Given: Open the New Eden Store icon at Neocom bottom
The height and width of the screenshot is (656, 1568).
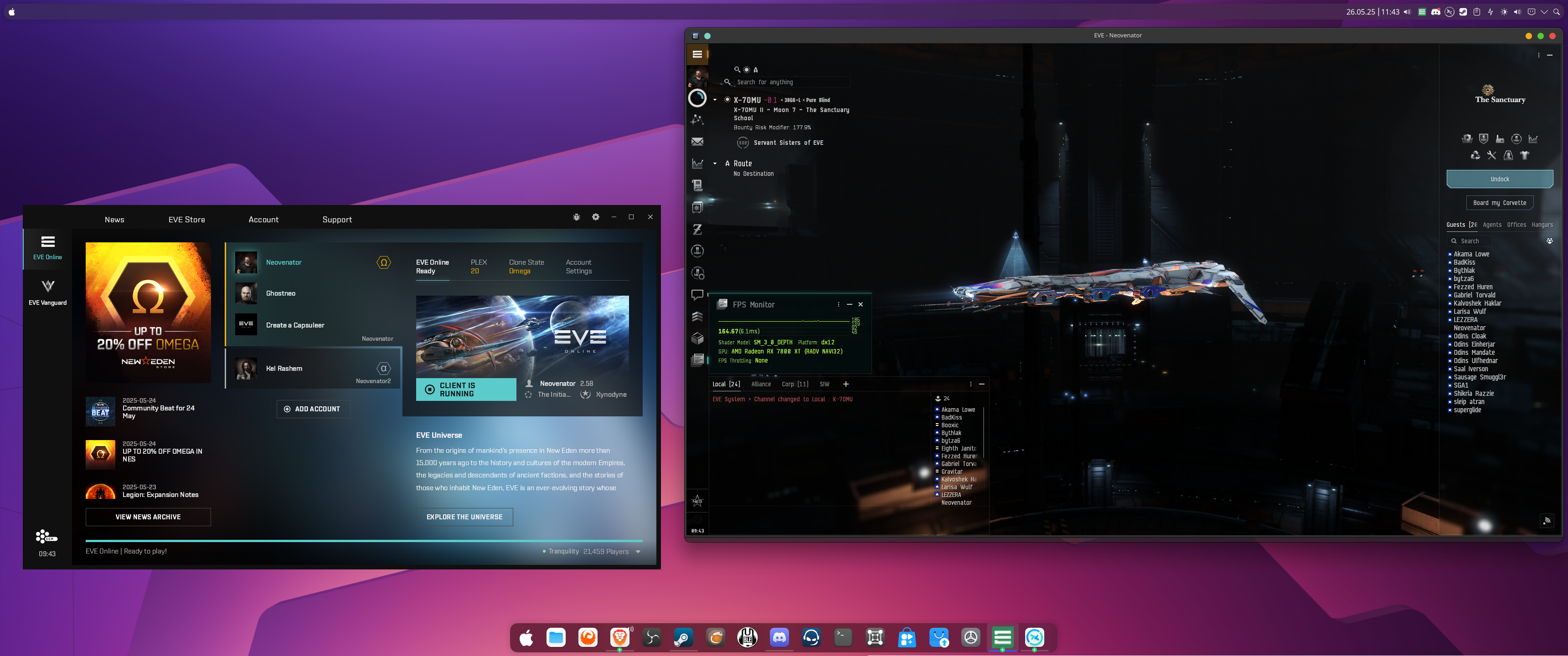Looking at the screenshot, I should 697,502.
